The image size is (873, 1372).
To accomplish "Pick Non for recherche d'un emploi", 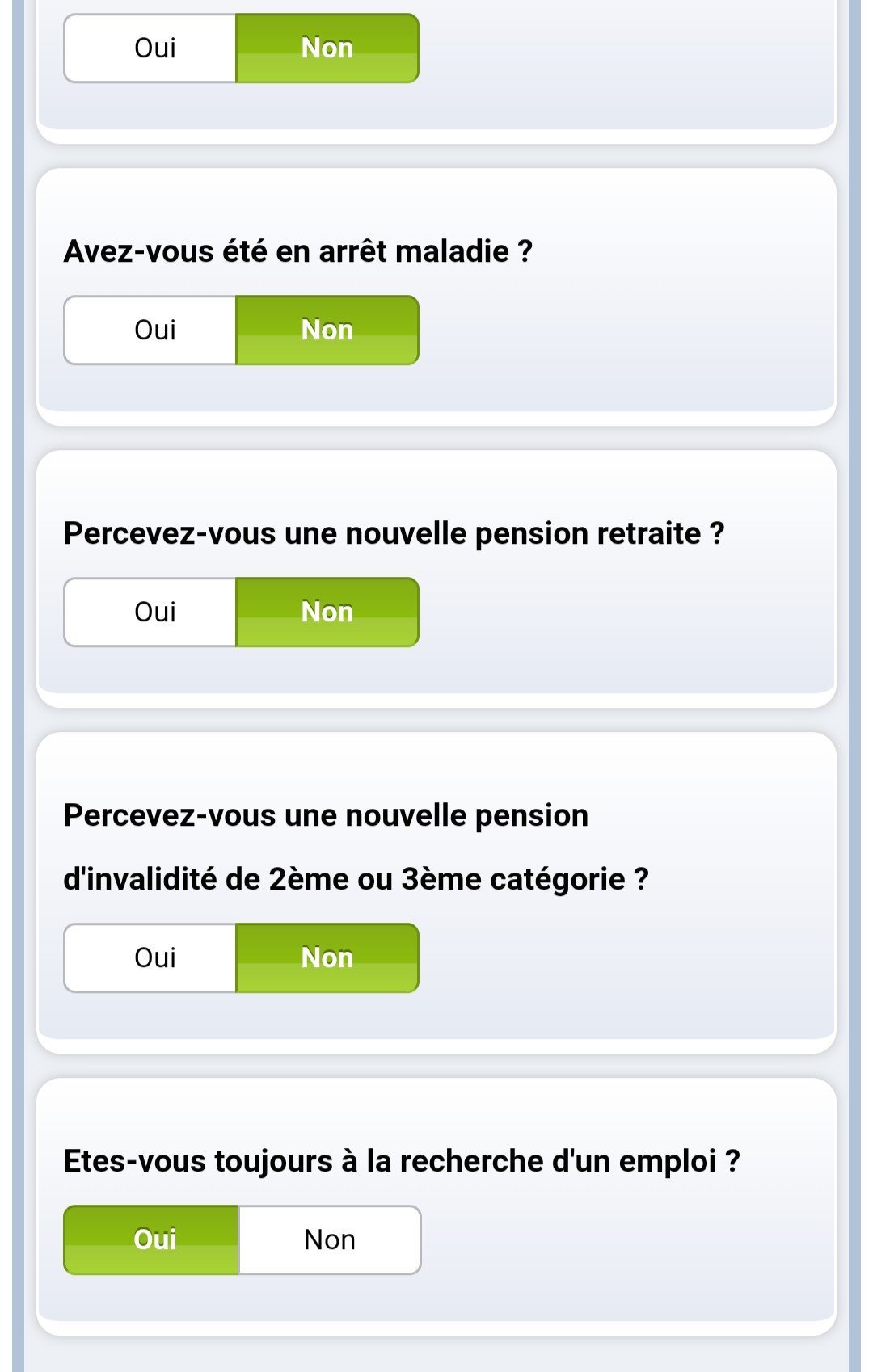I will (x=330, y=1239).
